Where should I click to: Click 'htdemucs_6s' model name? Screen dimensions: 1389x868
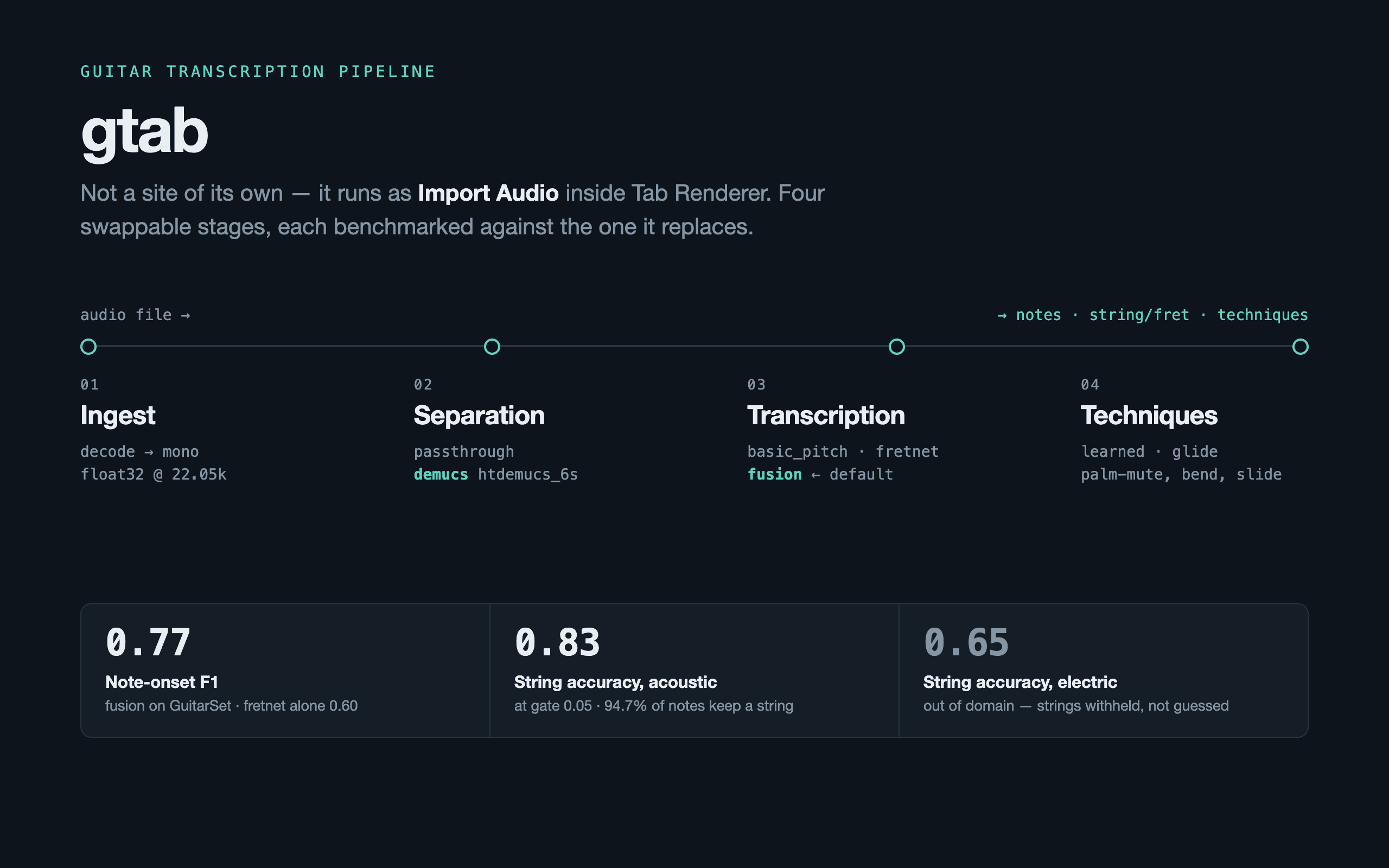point(527,474)
